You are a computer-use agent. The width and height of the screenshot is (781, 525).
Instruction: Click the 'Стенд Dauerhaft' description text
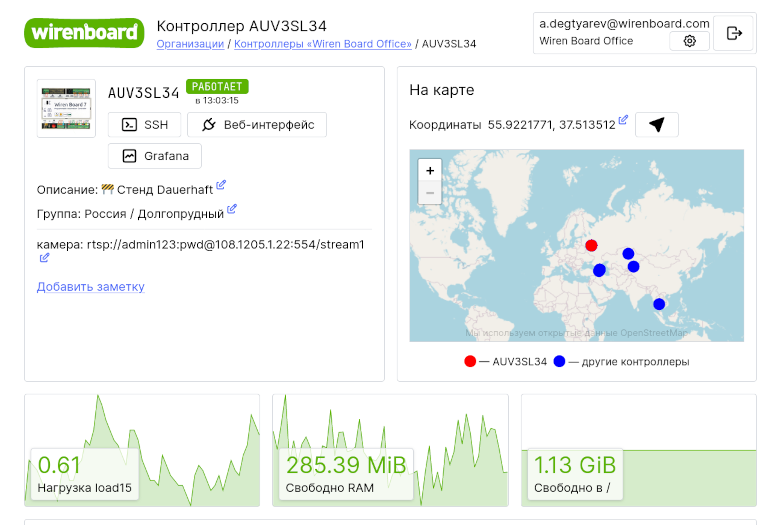(x=165, y=190)
